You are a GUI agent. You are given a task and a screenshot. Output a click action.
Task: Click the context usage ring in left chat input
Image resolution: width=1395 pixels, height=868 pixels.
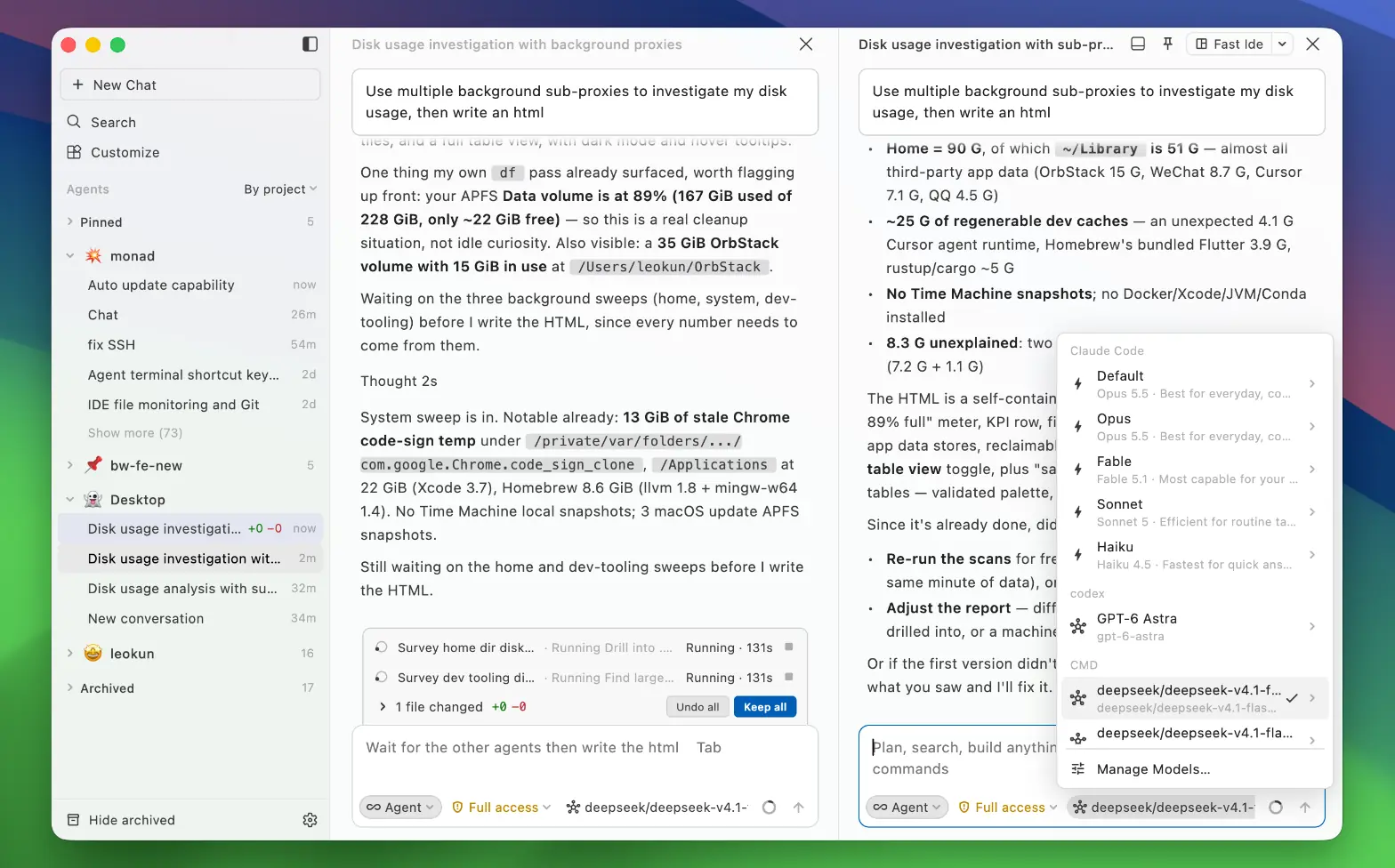click(x=770, y=808)
